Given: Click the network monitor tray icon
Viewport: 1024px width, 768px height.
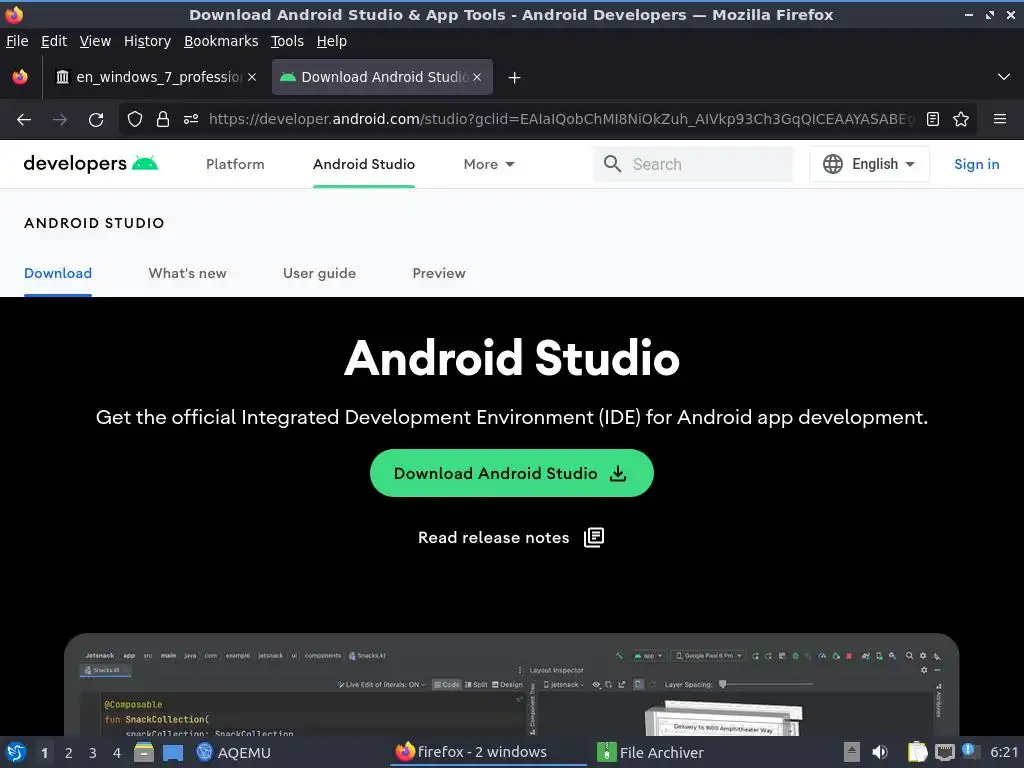Looking at the screenshot, I should click(x=944, y=752).
